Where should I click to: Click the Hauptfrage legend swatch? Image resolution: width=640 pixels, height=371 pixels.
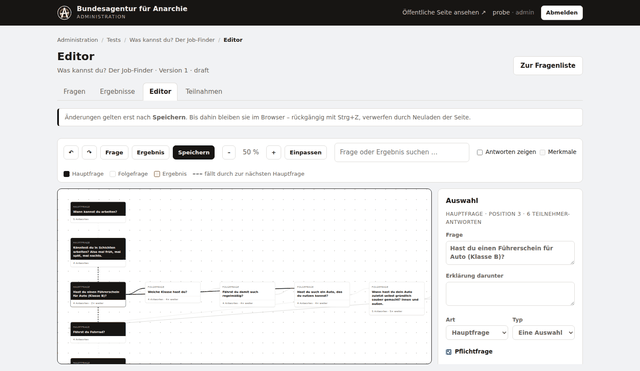[67, 174]
